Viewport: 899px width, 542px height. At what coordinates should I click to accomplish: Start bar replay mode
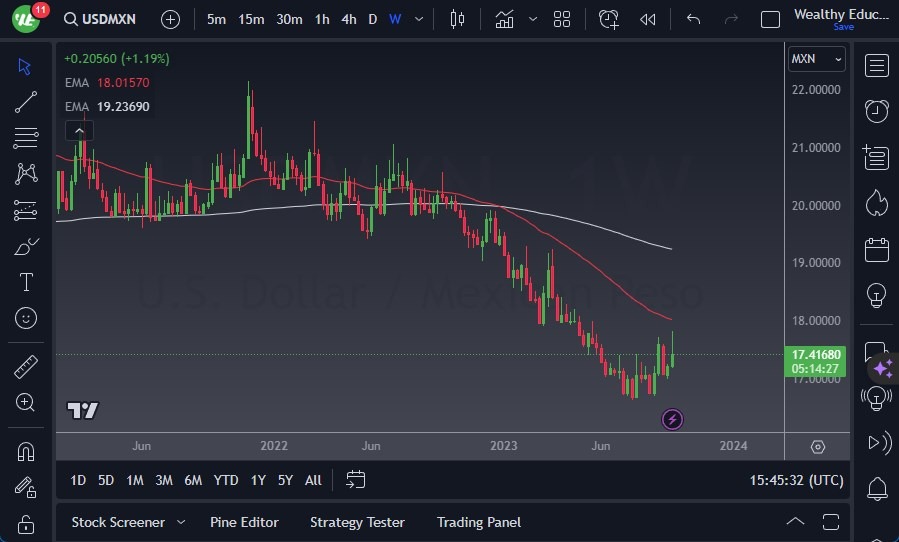(x=648, y=20)
